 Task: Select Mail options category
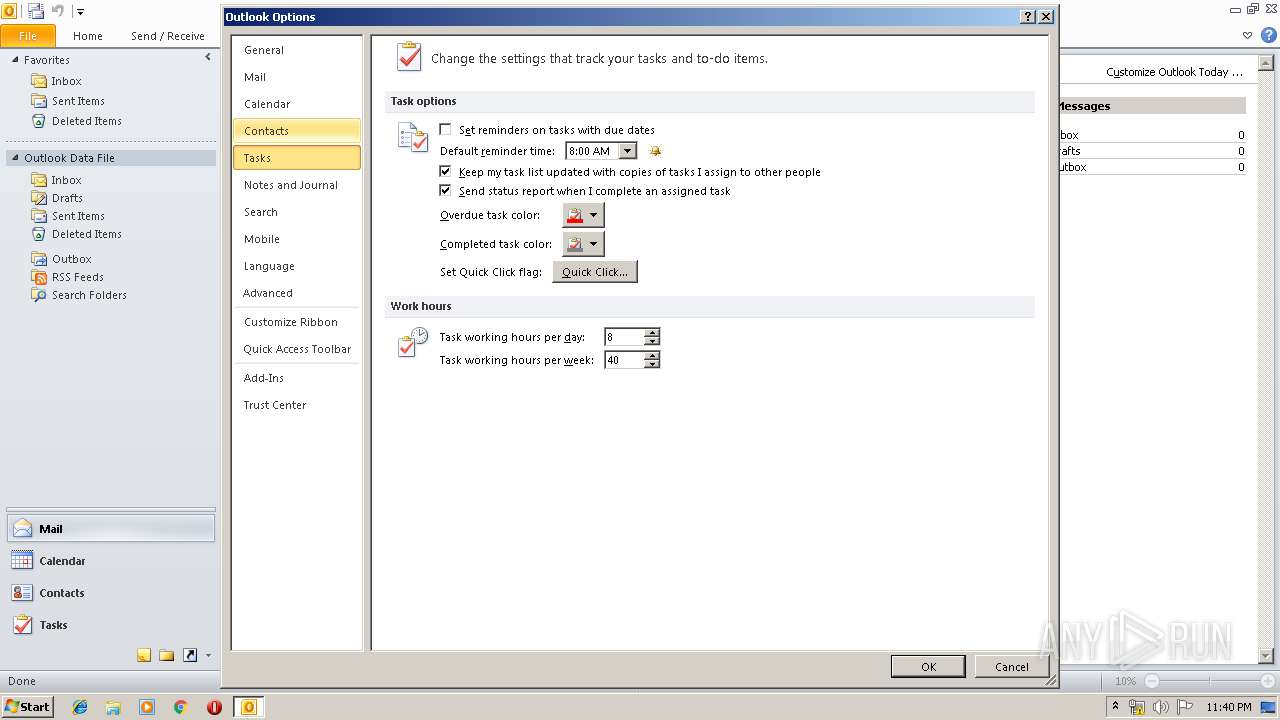tap(297, 77)
